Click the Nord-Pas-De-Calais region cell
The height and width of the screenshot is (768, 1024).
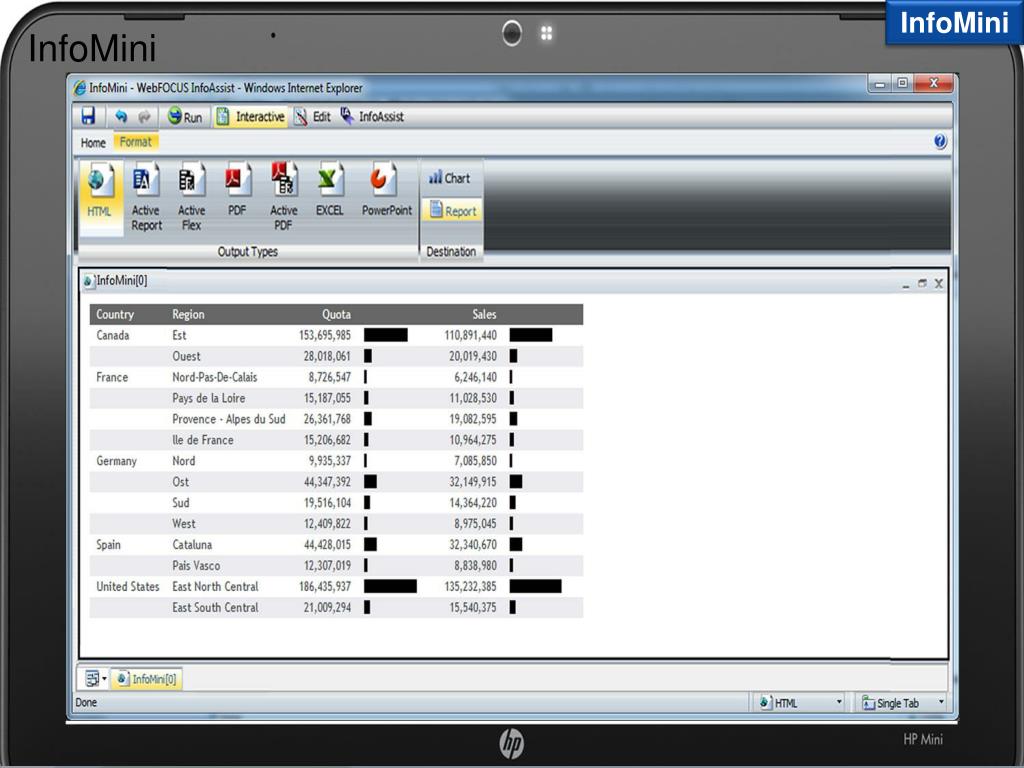(215, 377)
